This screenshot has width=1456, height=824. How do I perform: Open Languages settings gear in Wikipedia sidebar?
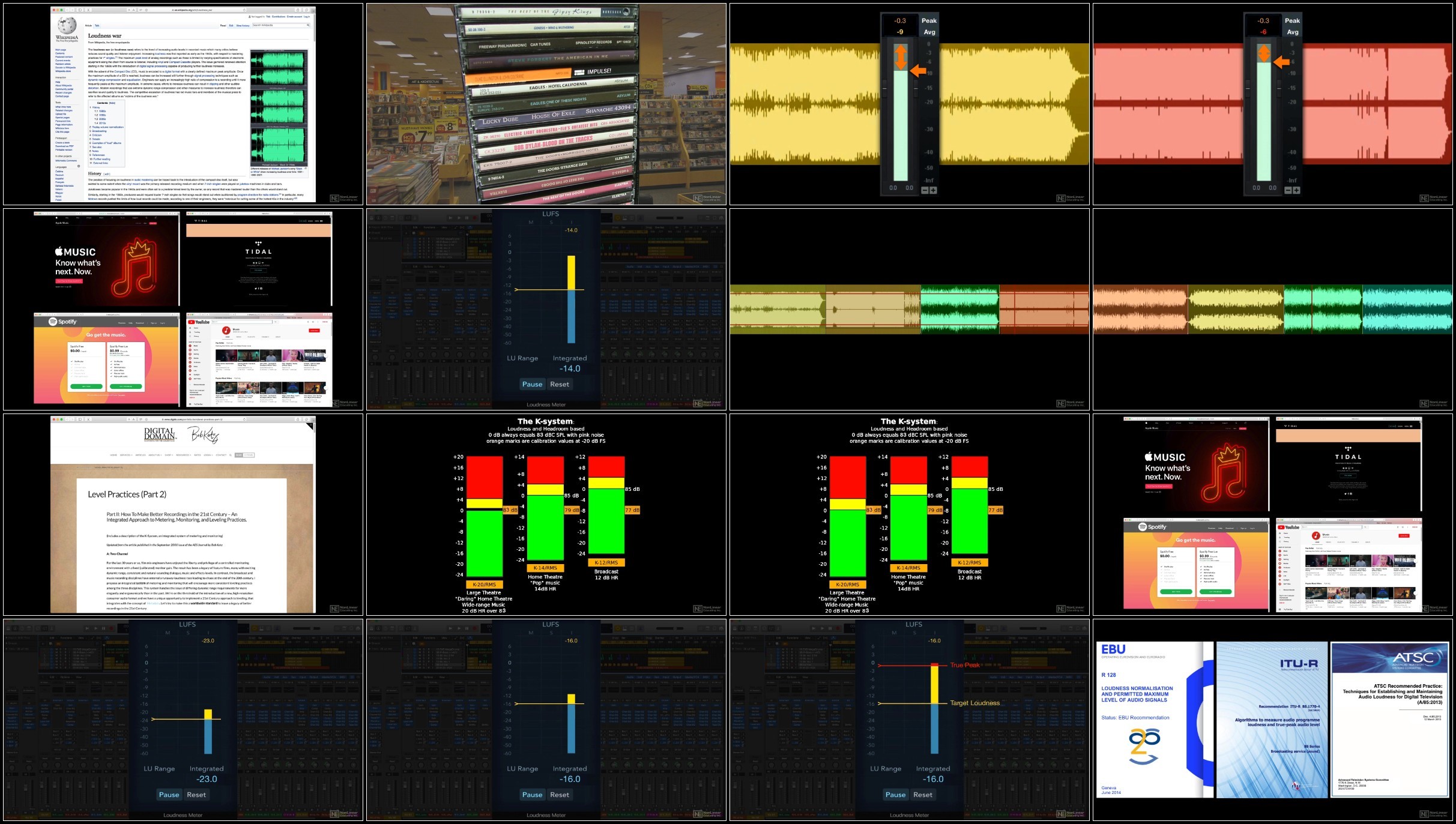pyautogui.click(x=79, y=166)
